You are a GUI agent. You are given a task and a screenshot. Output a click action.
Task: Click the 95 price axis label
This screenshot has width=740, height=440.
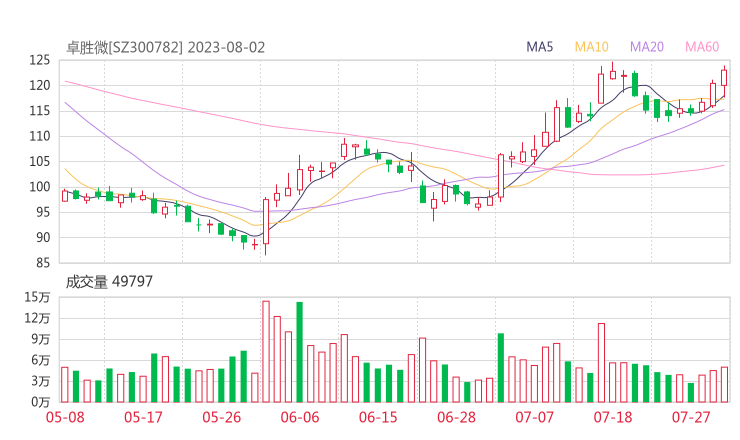(x=43, y=212)
